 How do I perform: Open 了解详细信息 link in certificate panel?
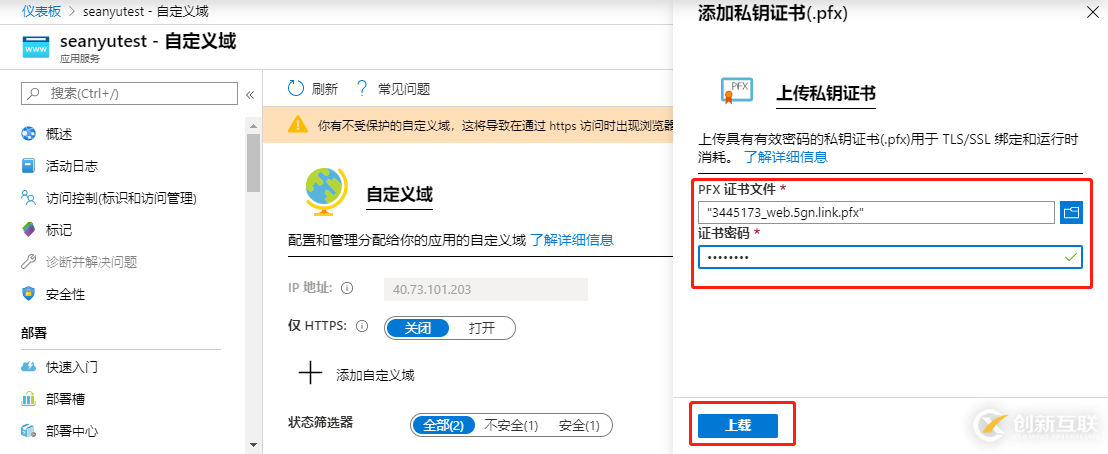(x=786, y=157)
